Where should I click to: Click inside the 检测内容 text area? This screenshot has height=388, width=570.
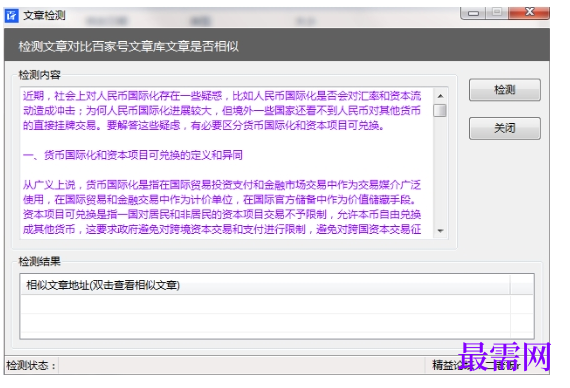tap(227, 163)
